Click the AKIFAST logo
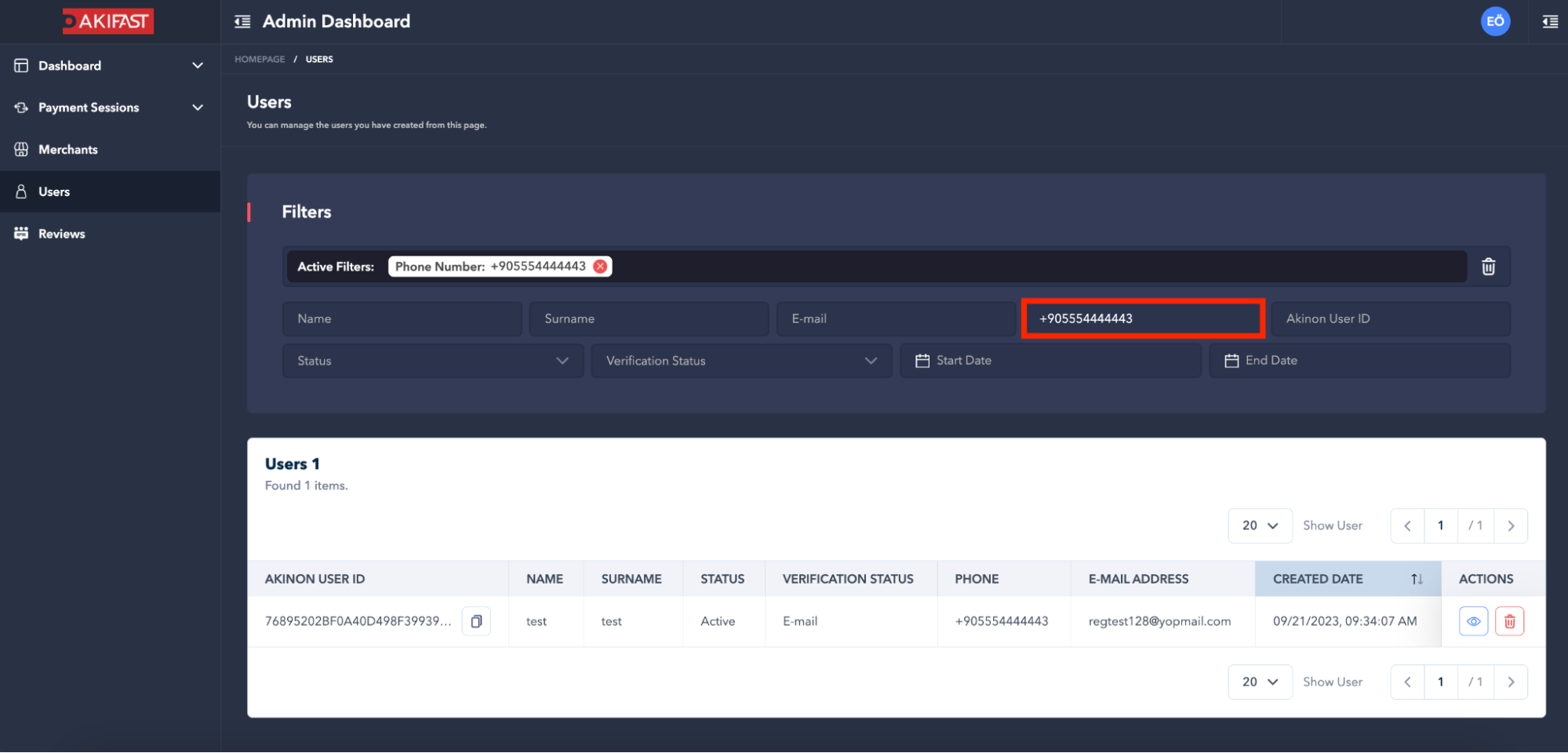 [108, 21]
